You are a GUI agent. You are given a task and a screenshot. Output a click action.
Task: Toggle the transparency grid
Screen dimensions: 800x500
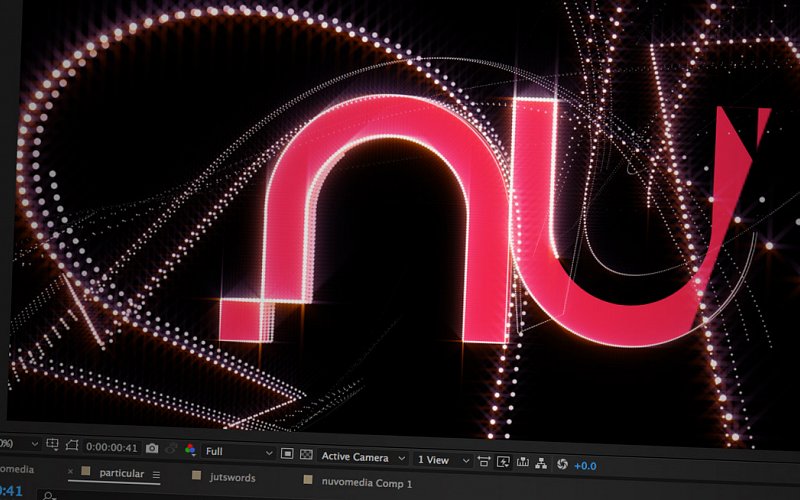tap(306, 454)
